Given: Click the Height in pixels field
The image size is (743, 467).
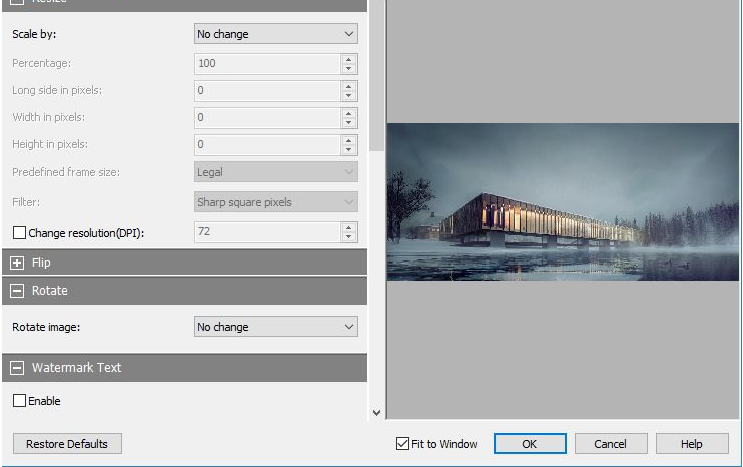Looking at the screenshot, I should 267,144.
